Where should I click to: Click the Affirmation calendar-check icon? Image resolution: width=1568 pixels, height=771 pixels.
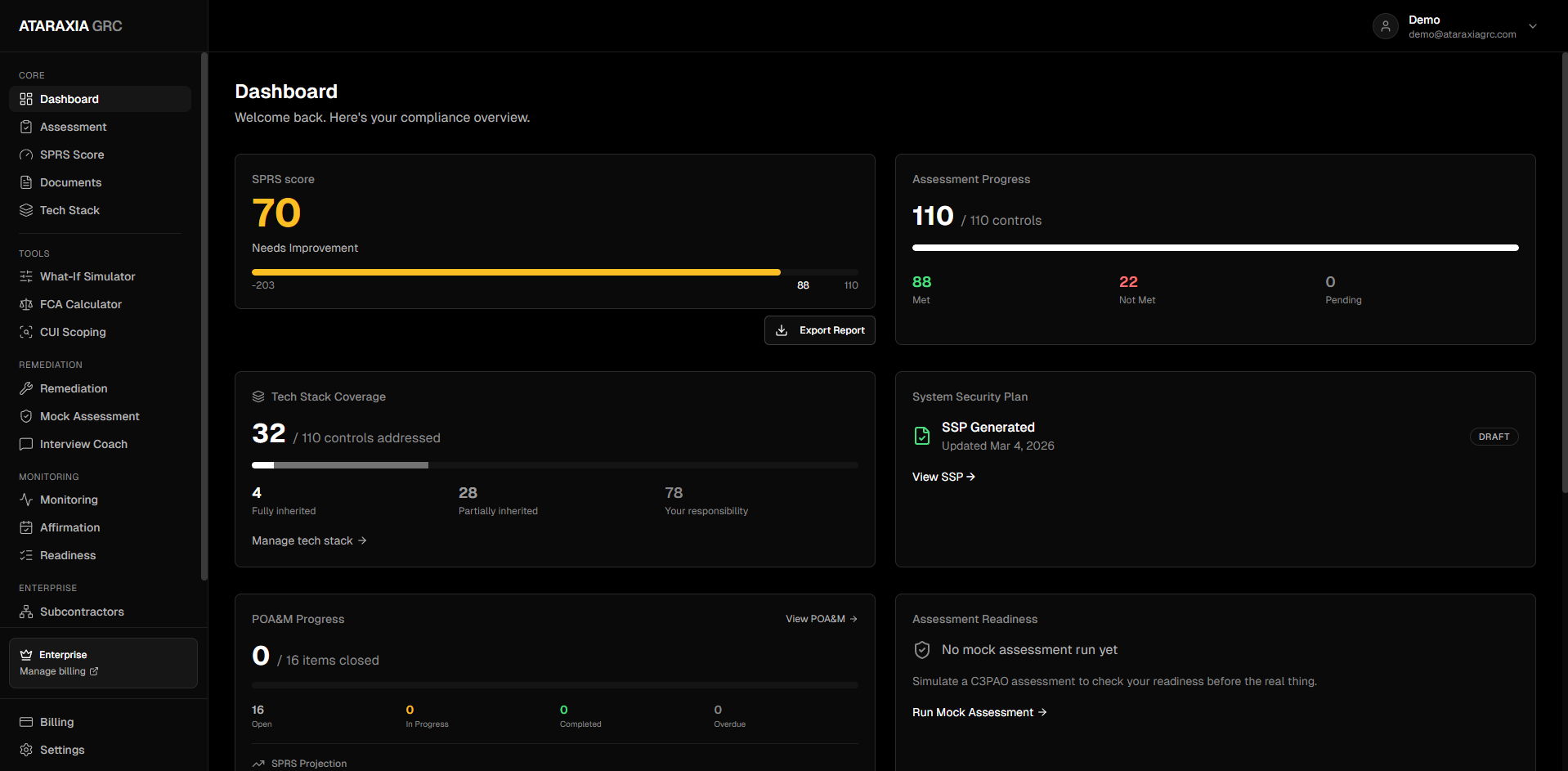(26, 527)
